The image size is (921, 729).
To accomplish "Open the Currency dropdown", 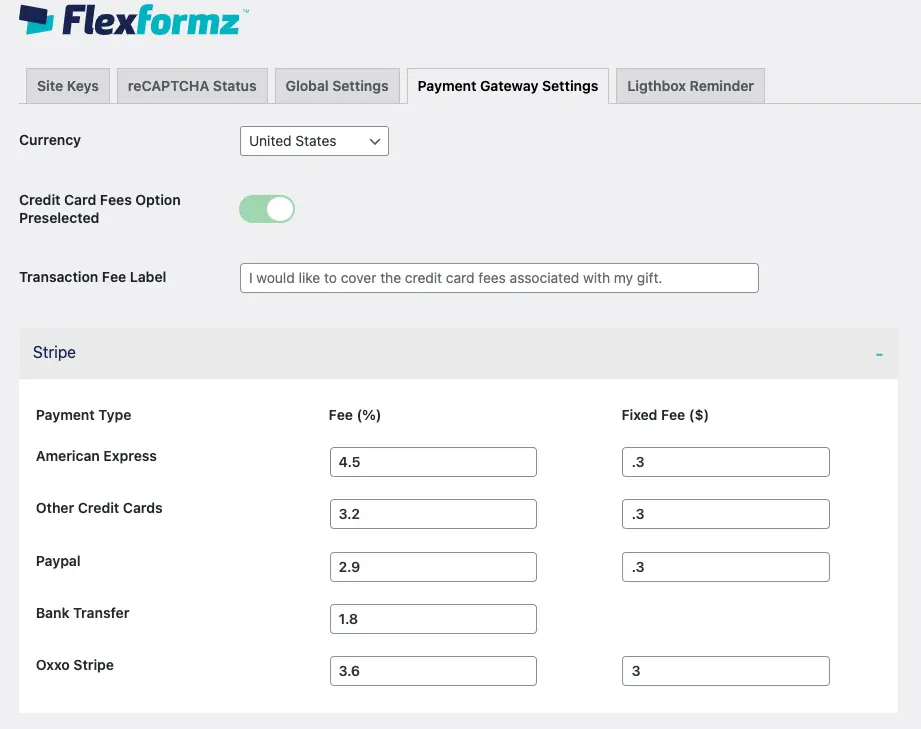I will click(314, 141).
